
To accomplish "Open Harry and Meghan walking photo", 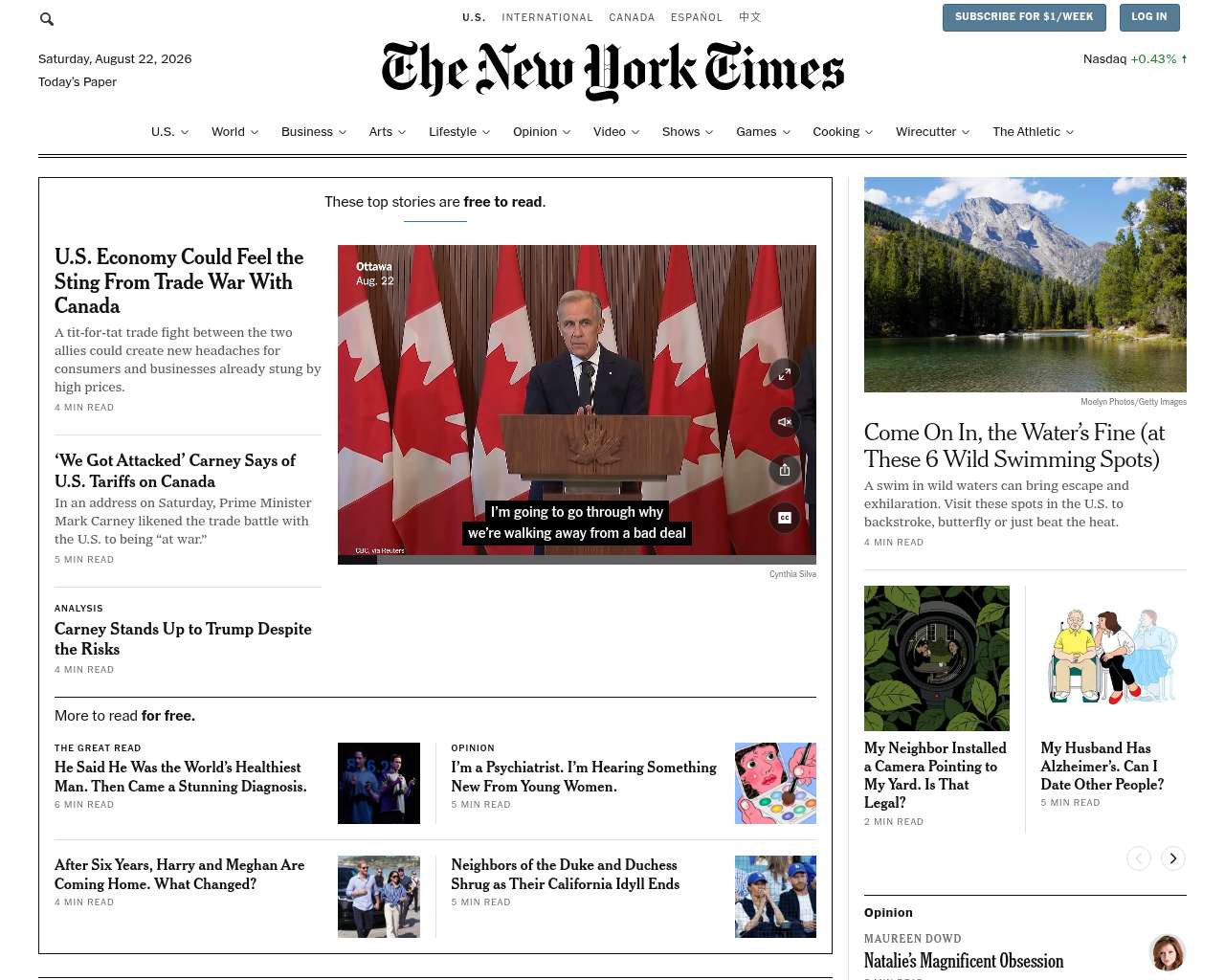I will point(379,897).
